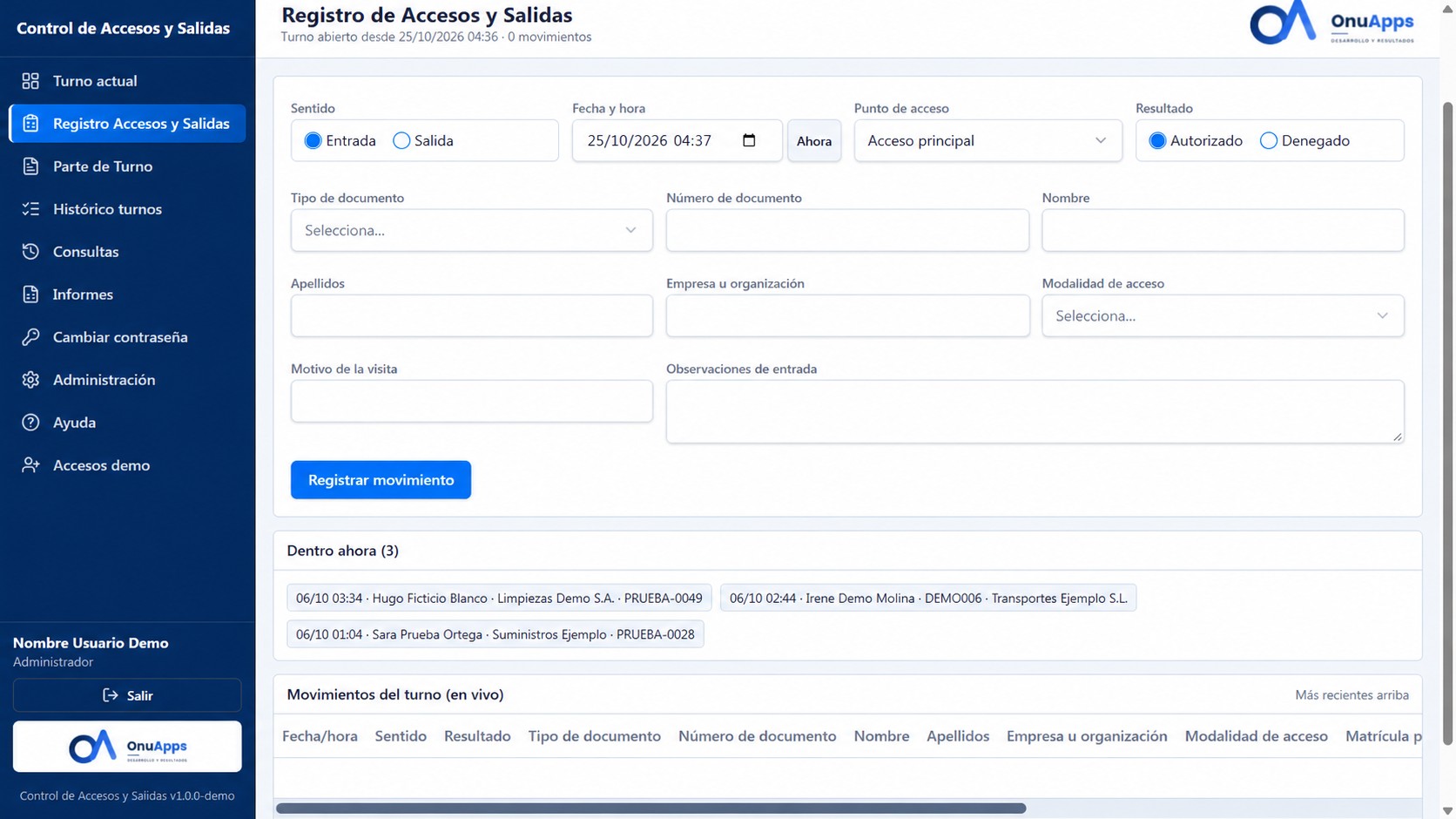
Task: Click the Irene Demo Molina entry chip
Action: 928,598
